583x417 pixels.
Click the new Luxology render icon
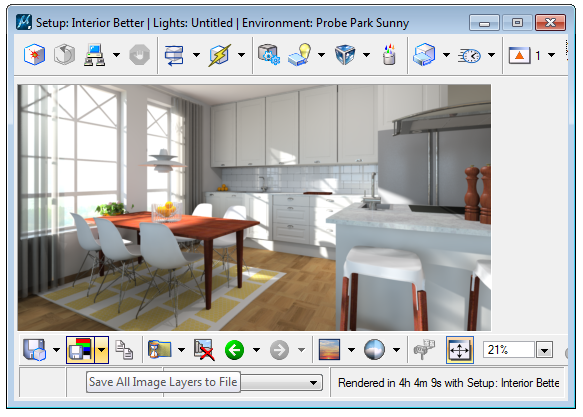coord(34,55)
